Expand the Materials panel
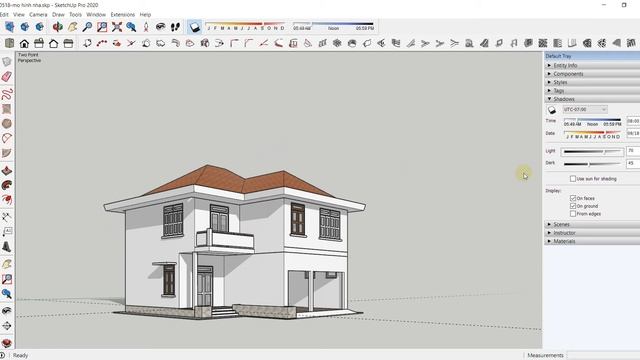This screenshot has width=640, height=360. 592,241
